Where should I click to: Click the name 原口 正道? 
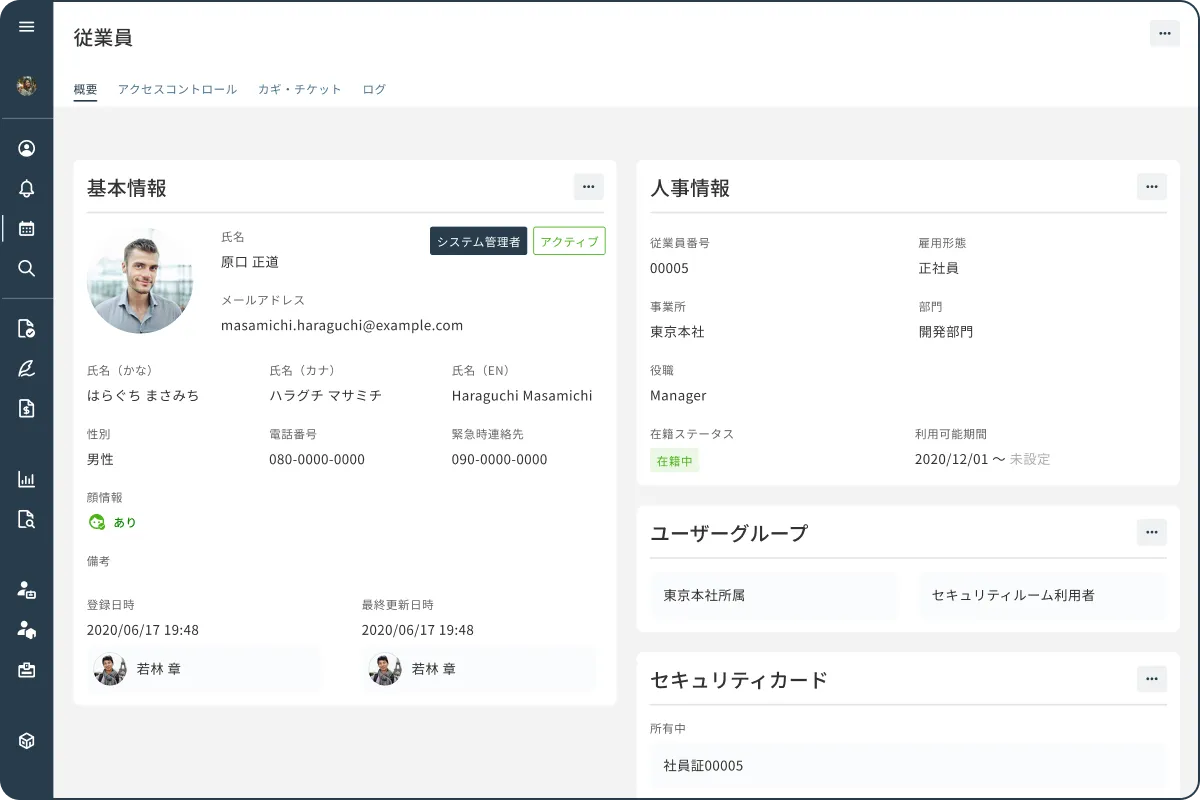[250, 262]
